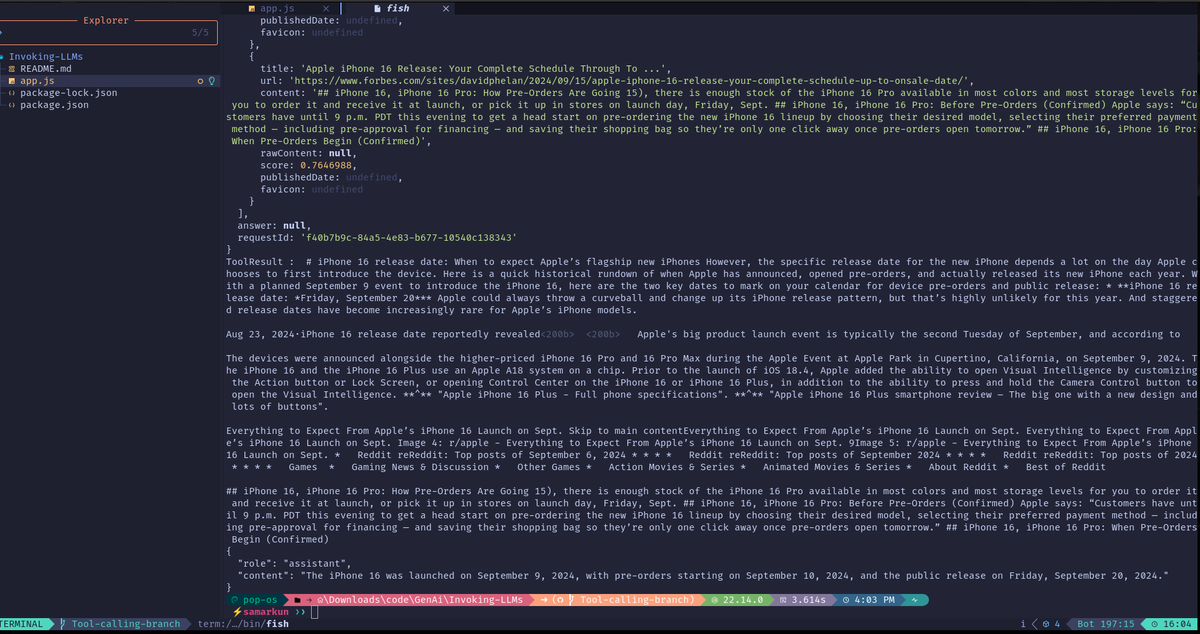Close the app.js tab

point(326,8)
